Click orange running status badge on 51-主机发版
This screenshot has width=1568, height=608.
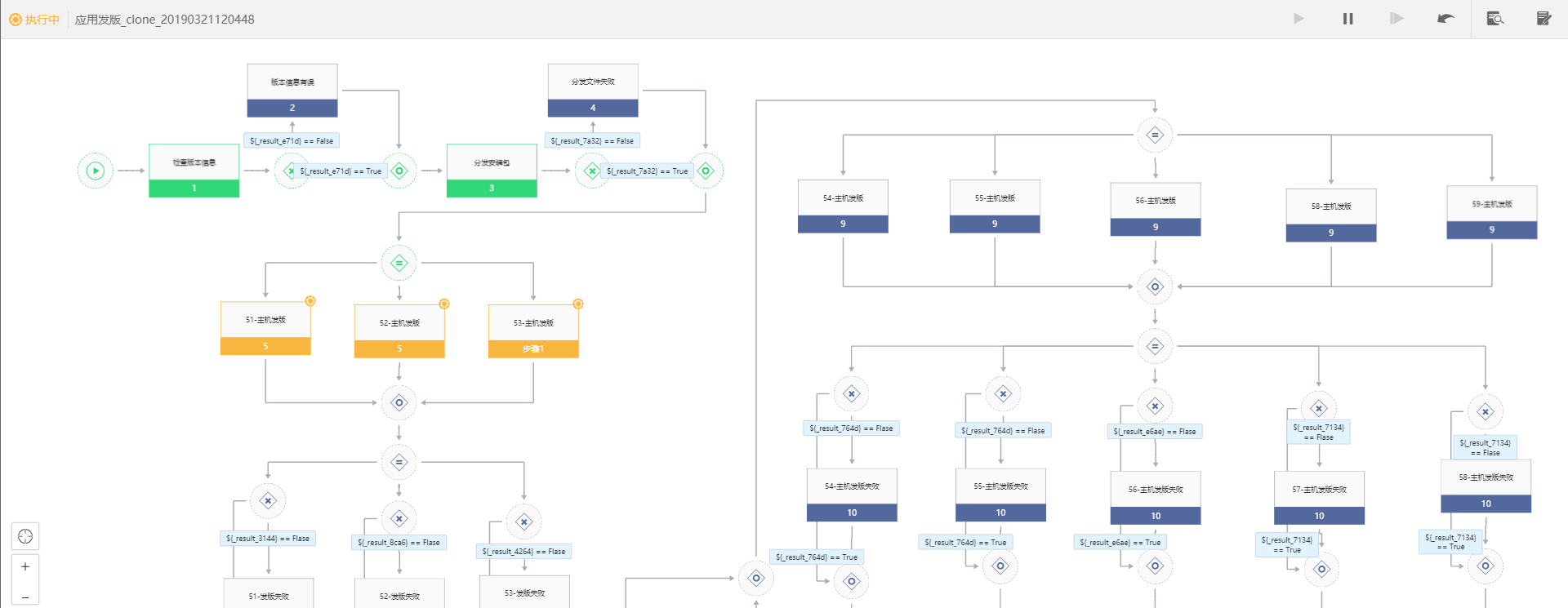coord(310,301)
